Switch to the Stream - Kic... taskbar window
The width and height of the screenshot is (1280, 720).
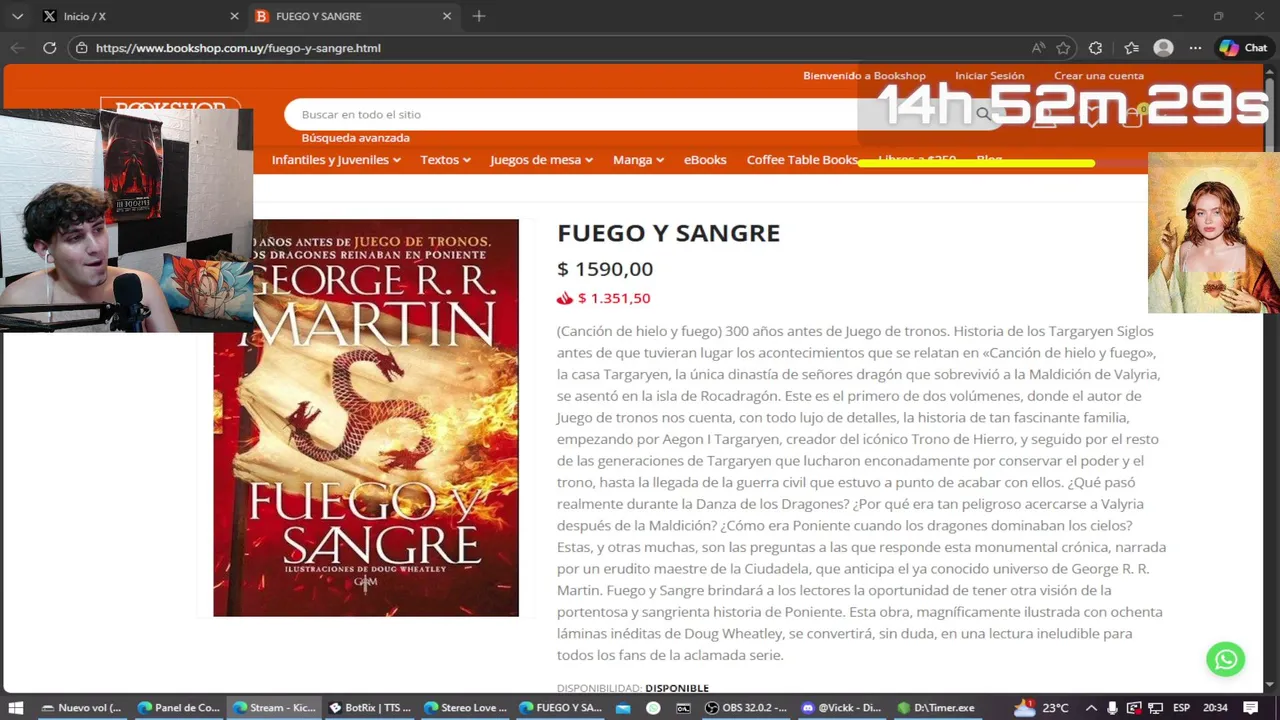click(274, 708)
